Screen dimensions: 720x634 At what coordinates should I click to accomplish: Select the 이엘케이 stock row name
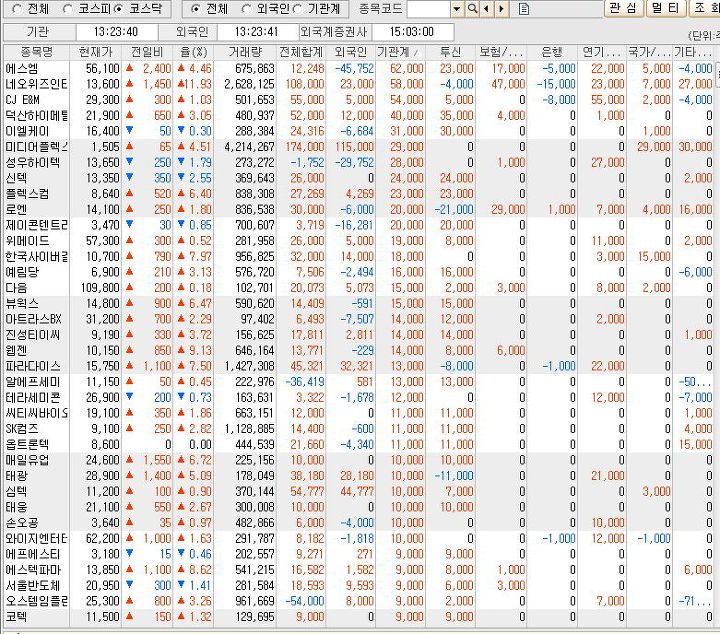(x=27, y=131)
